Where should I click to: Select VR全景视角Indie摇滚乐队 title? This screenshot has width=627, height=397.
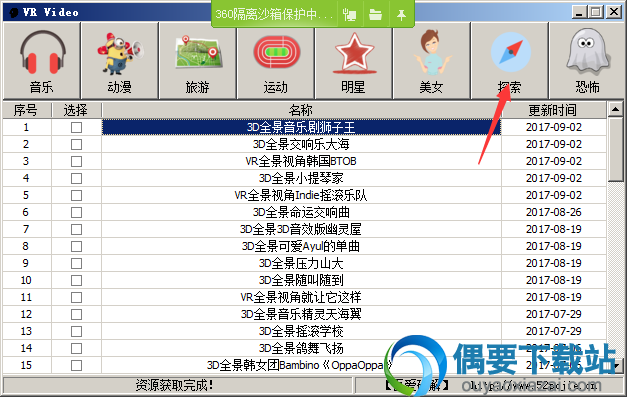(301, 196)
